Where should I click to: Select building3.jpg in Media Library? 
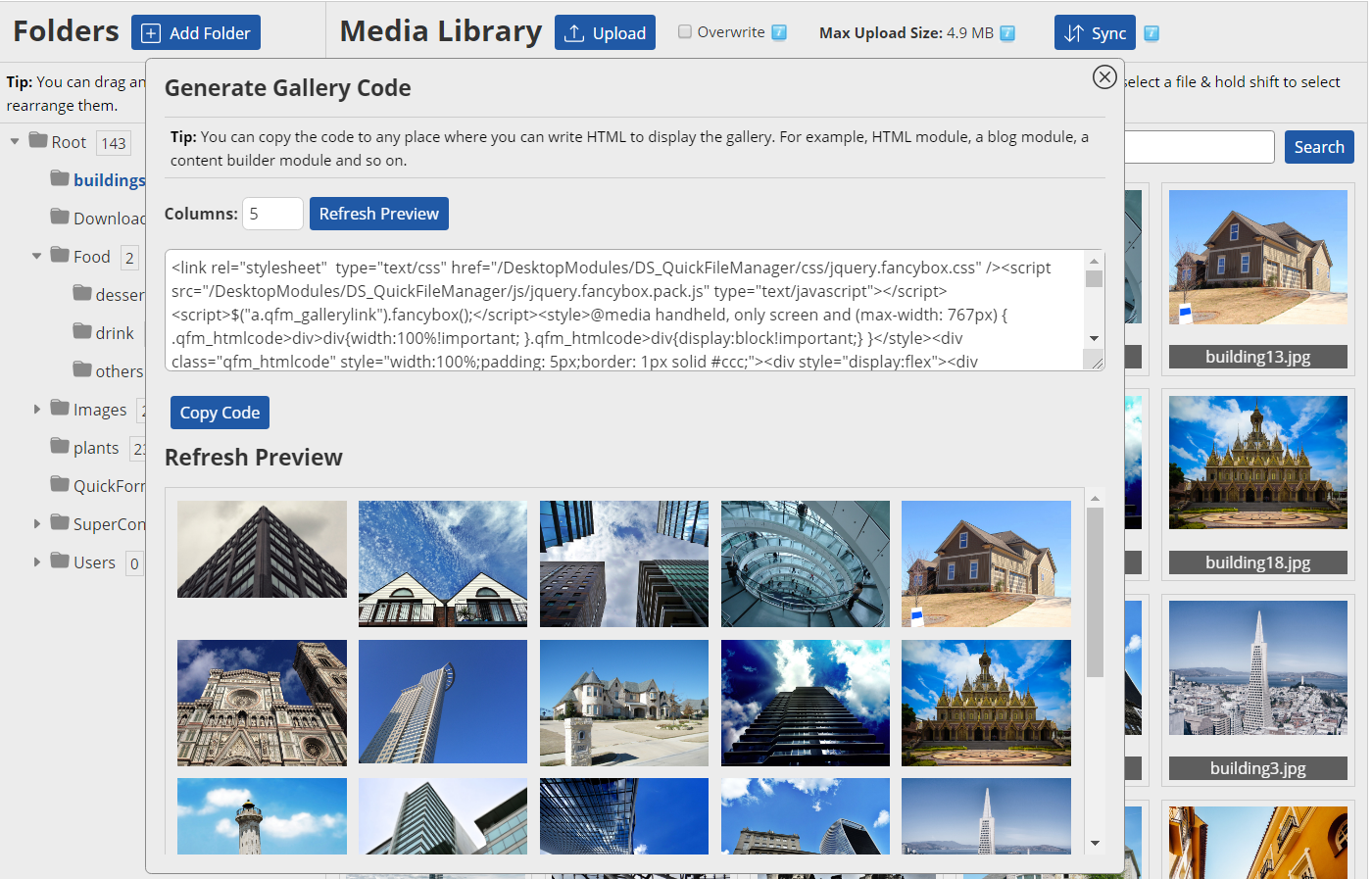pos(1258,668)
